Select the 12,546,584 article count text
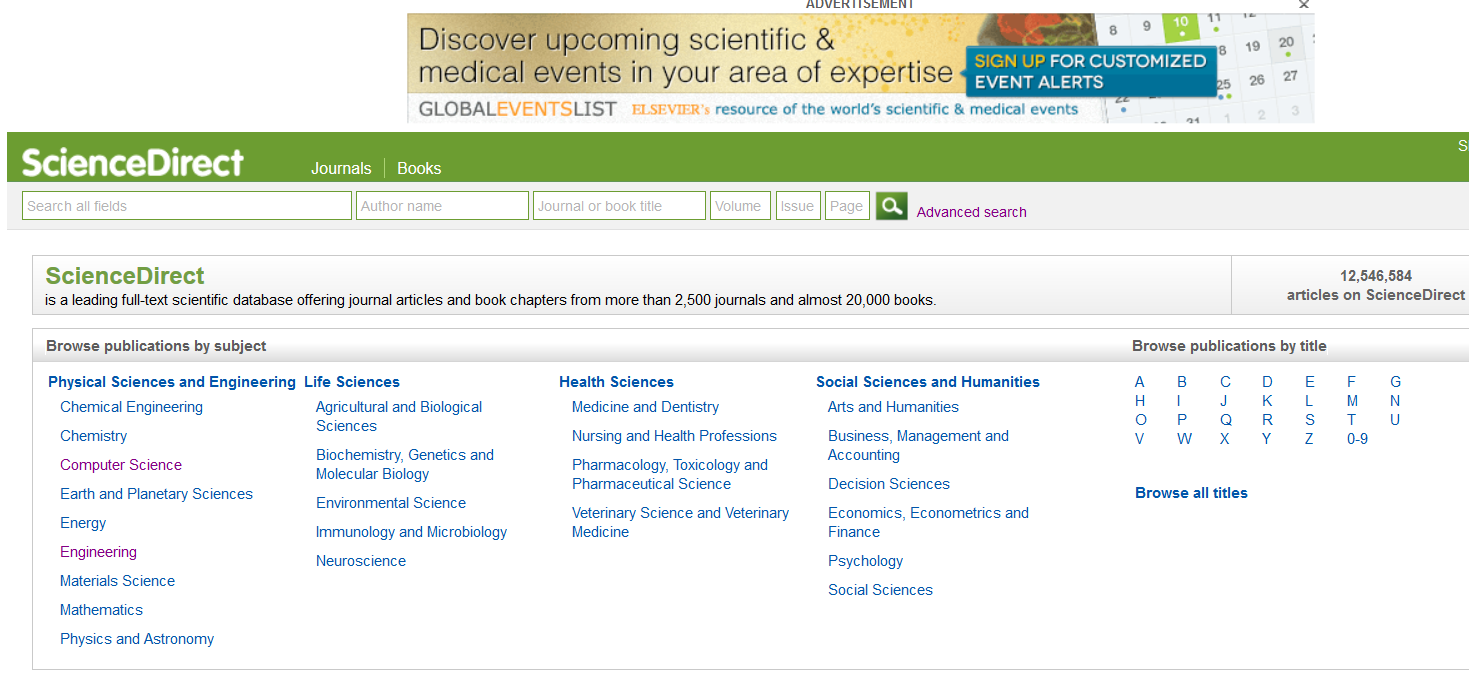Image resolution: width=1469 pixels, height=678 pixels. [x=1376, y=276]
